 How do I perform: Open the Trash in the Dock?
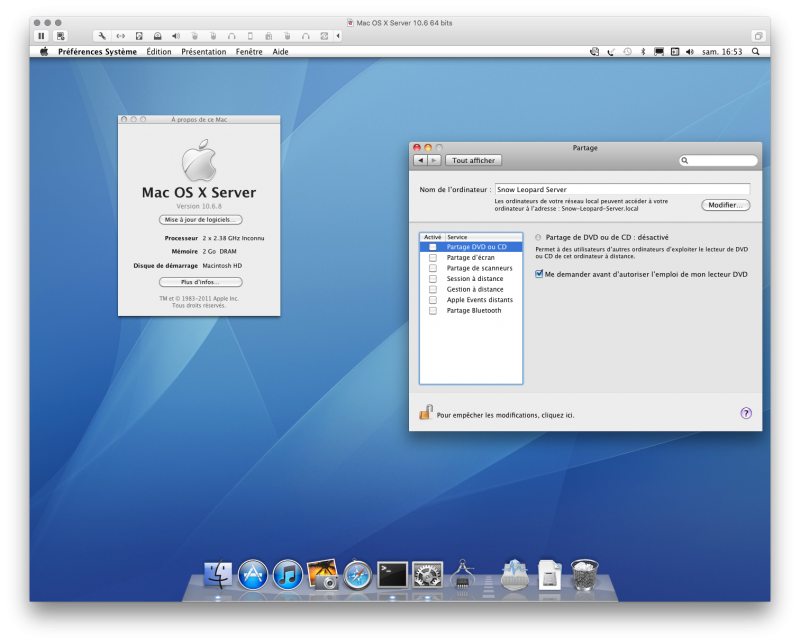coord(584,575)
